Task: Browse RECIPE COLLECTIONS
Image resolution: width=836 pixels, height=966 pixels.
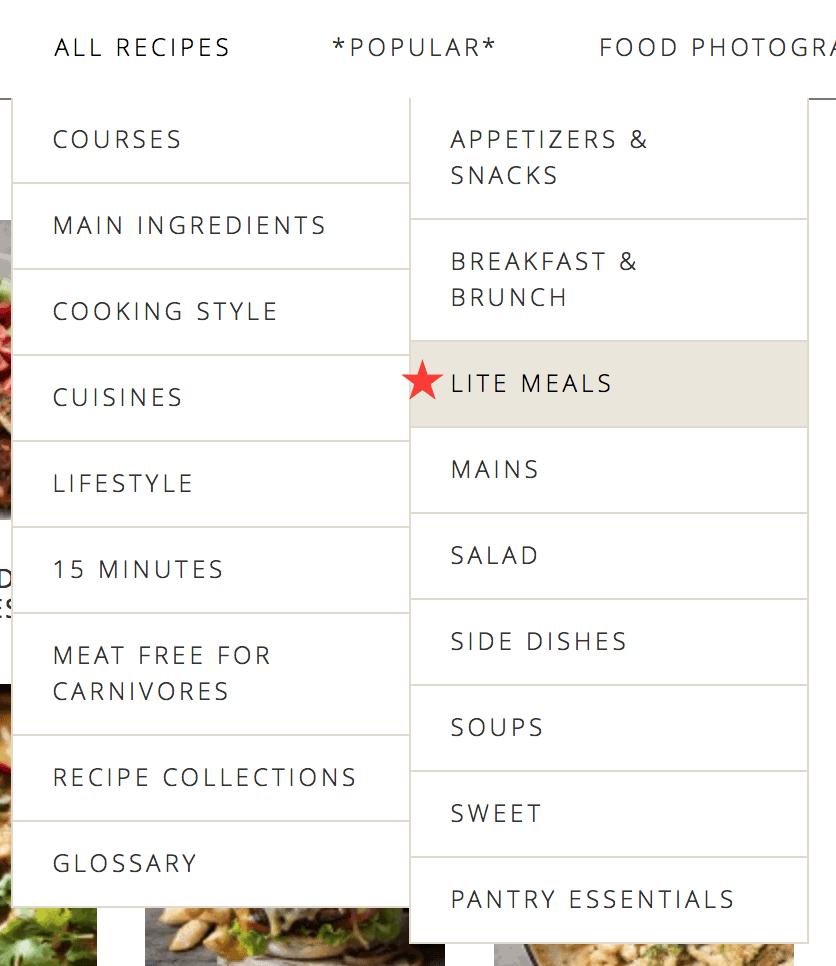Action: tap(204, 777)
